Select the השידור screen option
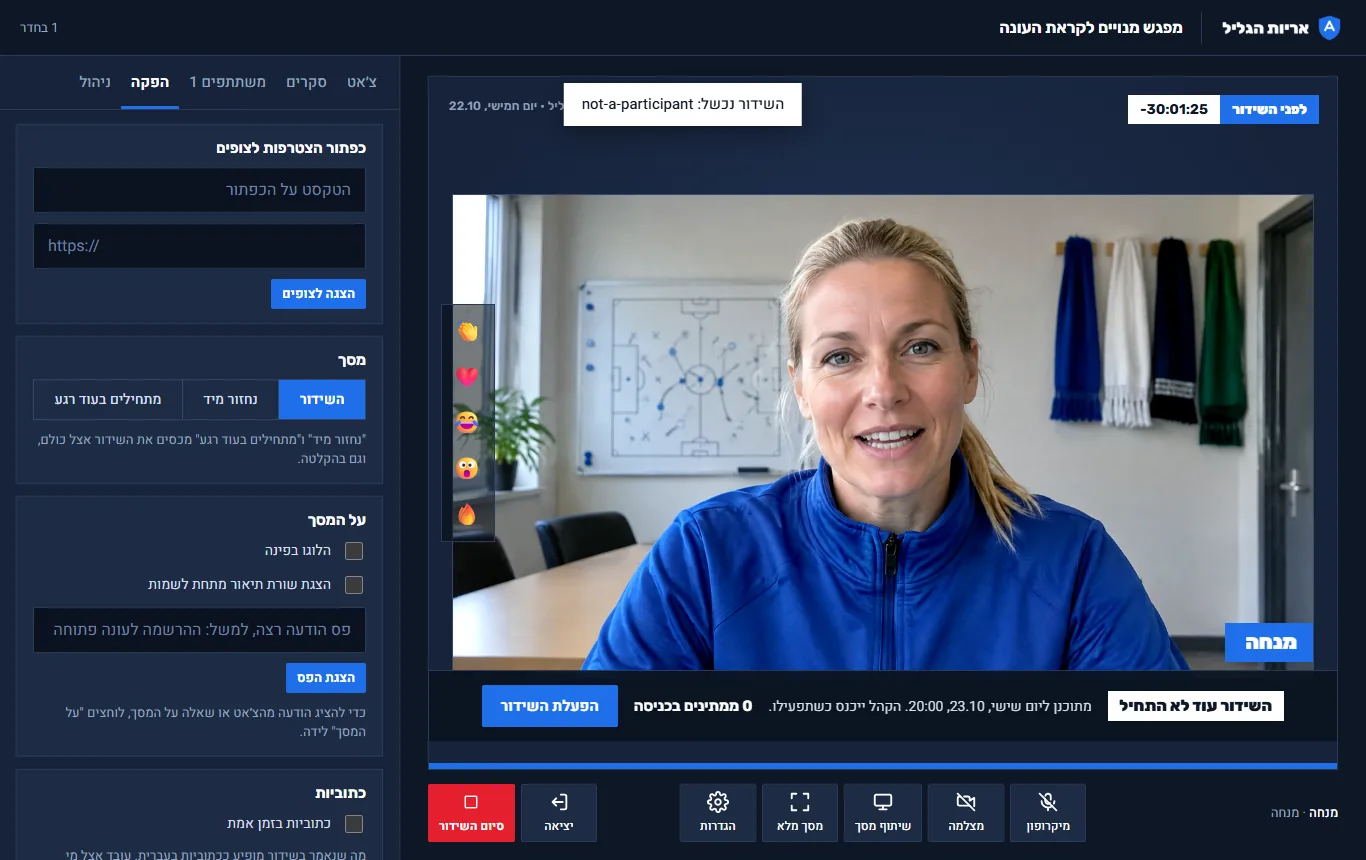The width and height of the screenshot is (1366, 860). 322,399
